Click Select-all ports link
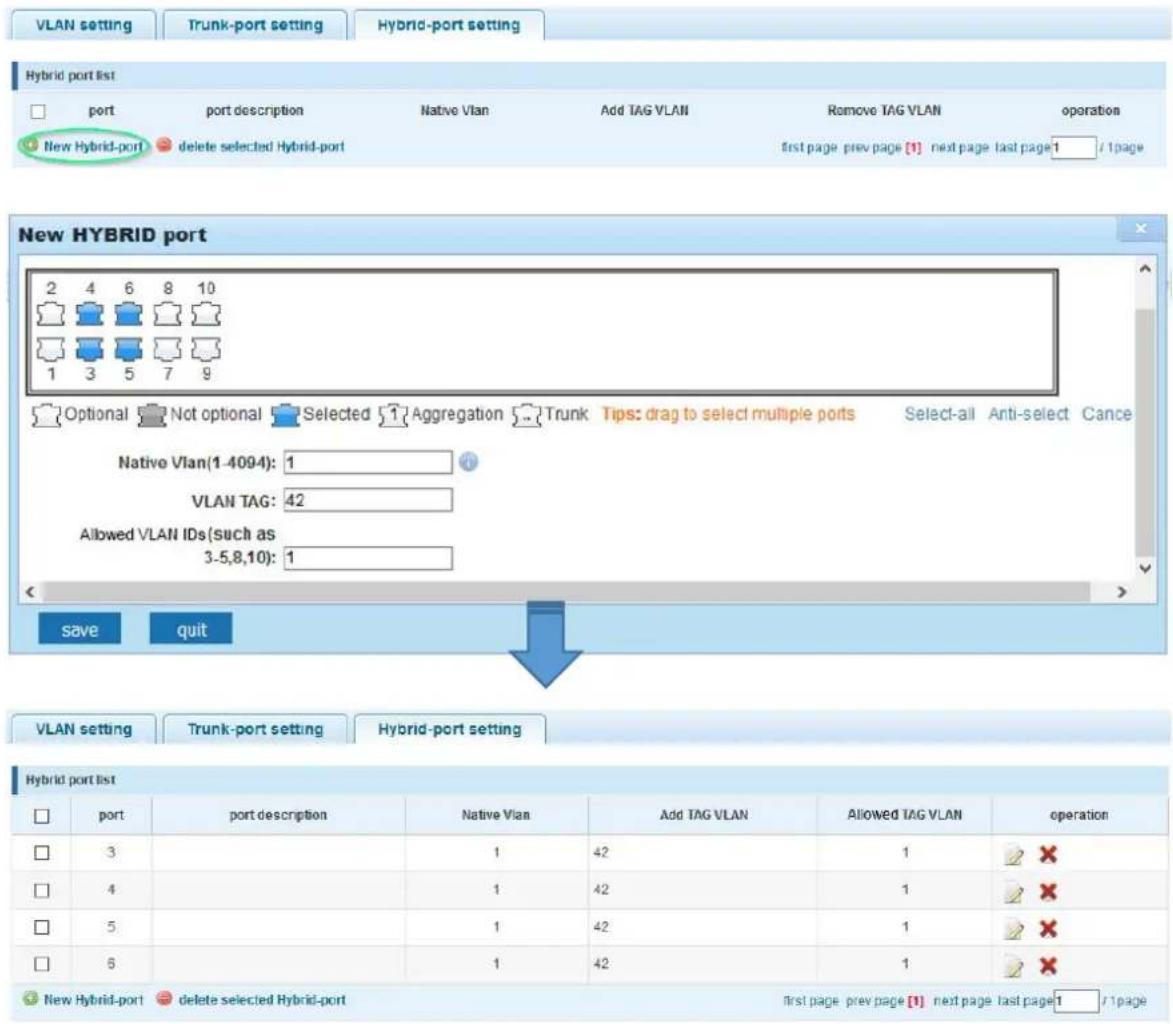1173x1024 pixels. pos(939,414)
